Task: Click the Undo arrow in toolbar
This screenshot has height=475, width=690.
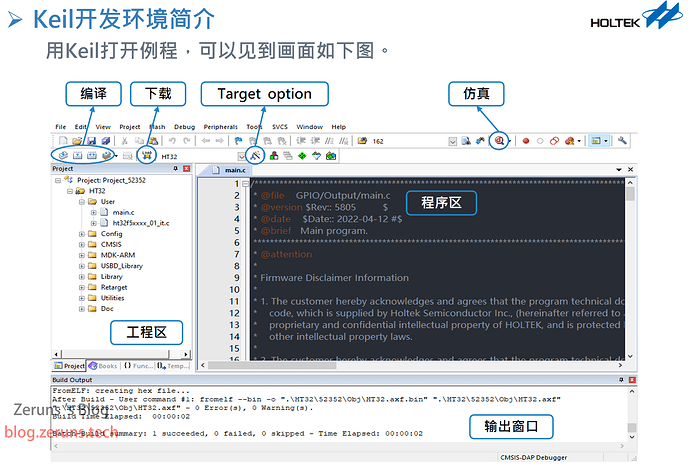Action: tap(170, 141)
